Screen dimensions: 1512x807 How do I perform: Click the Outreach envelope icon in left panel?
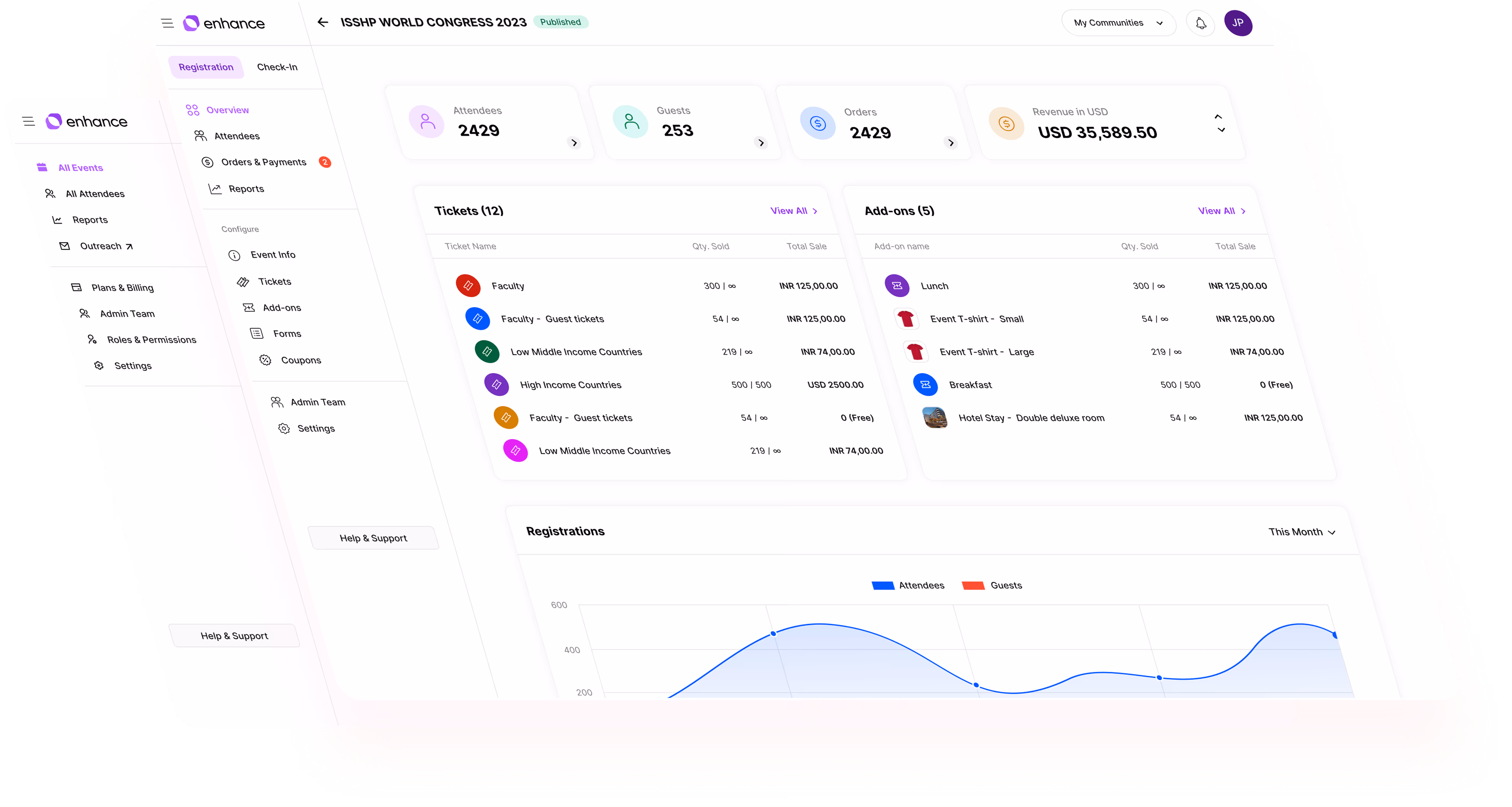click(x=65, y=246)
